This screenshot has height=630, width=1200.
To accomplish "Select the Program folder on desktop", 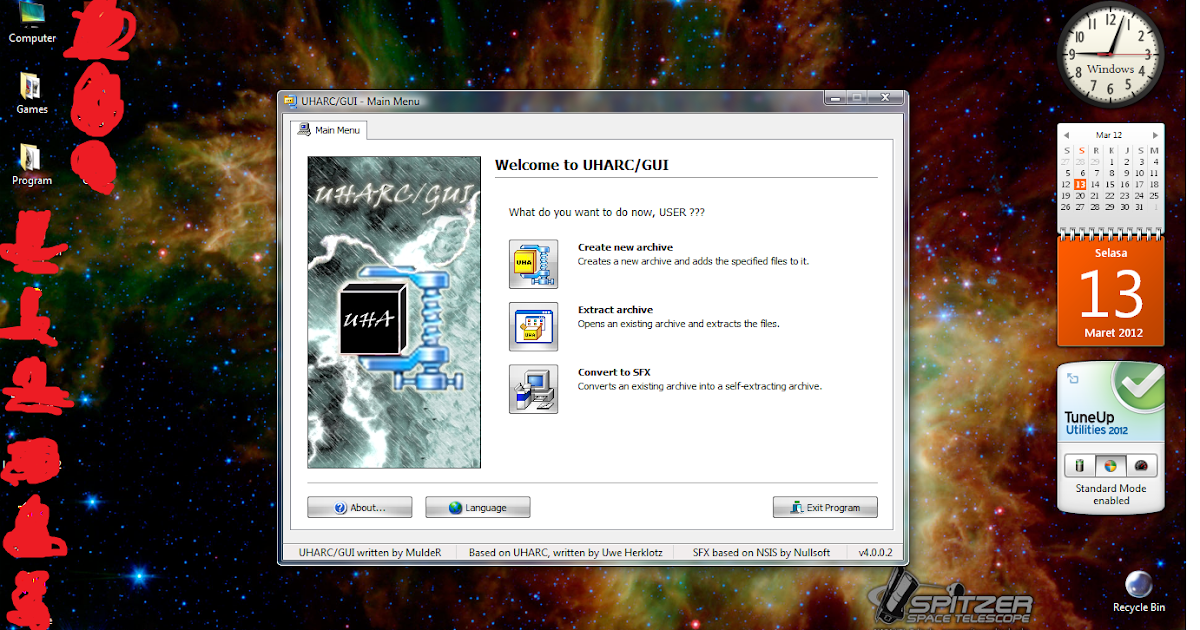I will point(32,165).
